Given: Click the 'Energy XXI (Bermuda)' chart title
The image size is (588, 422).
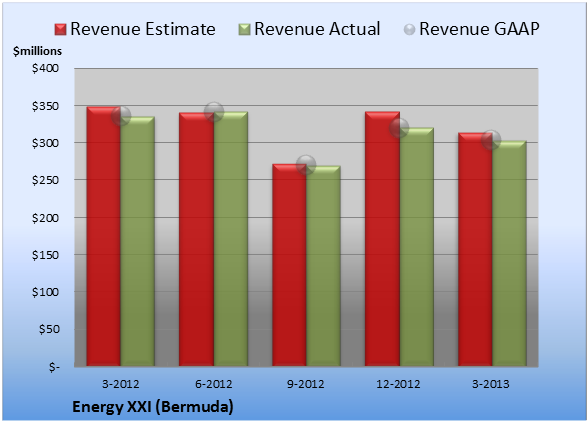Looking at the screenshot, I should 153,407.
